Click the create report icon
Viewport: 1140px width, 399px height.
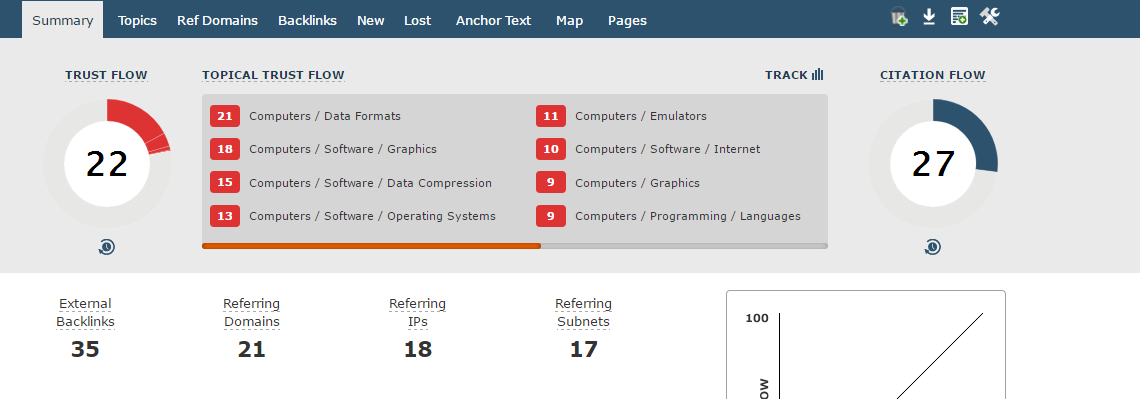[959, 17]
